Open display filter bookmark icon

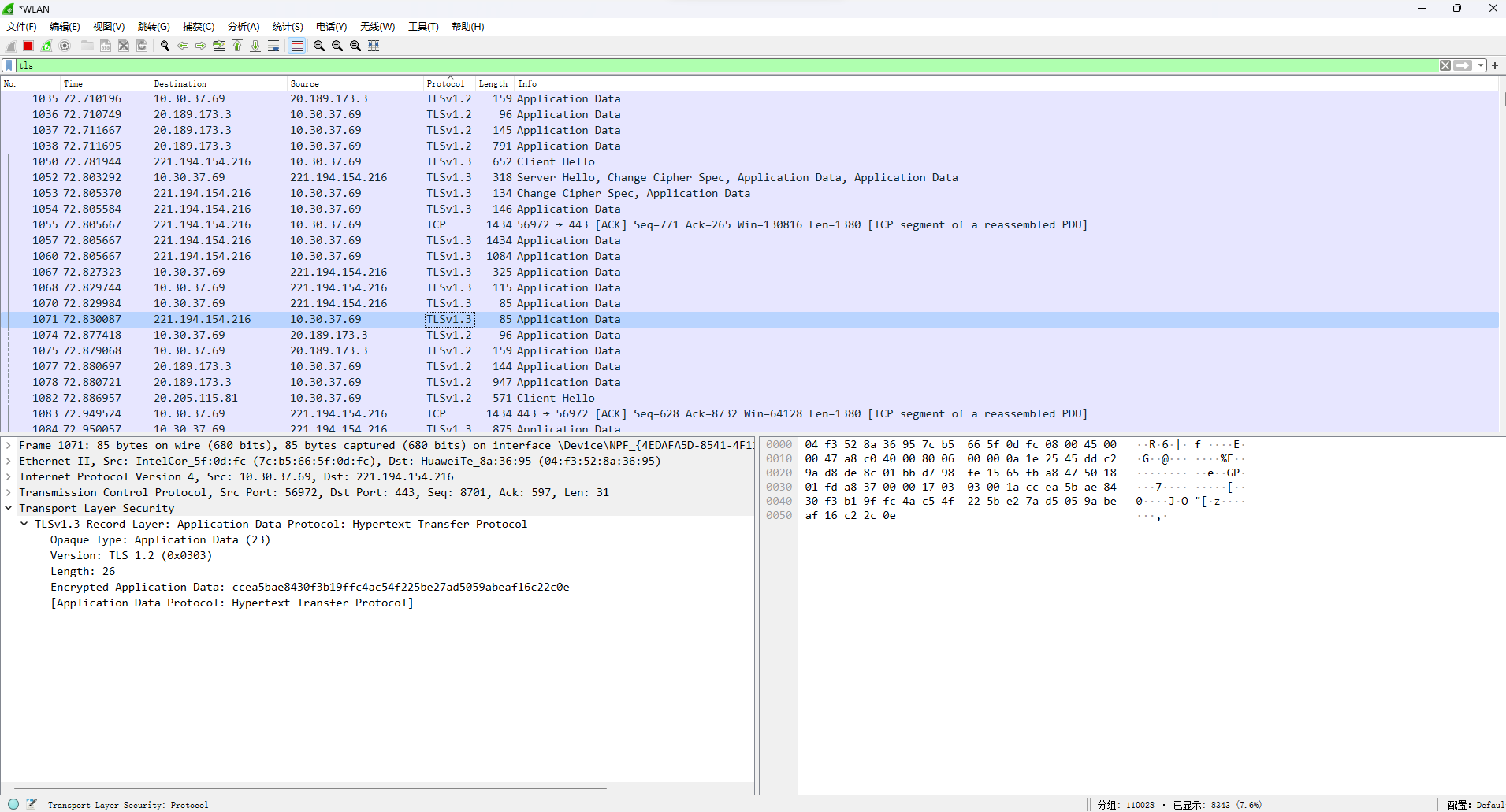pos(9,65)
